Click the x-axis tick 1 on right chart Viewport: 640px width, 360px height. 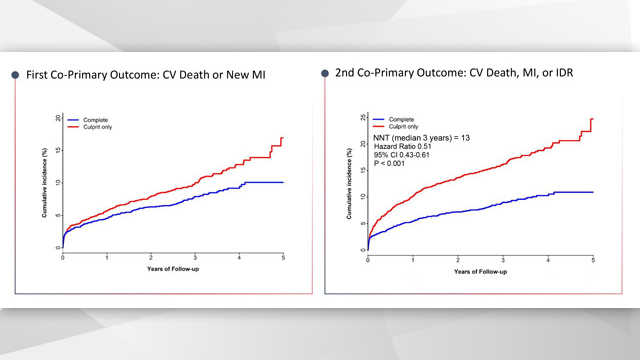point(413,260)
